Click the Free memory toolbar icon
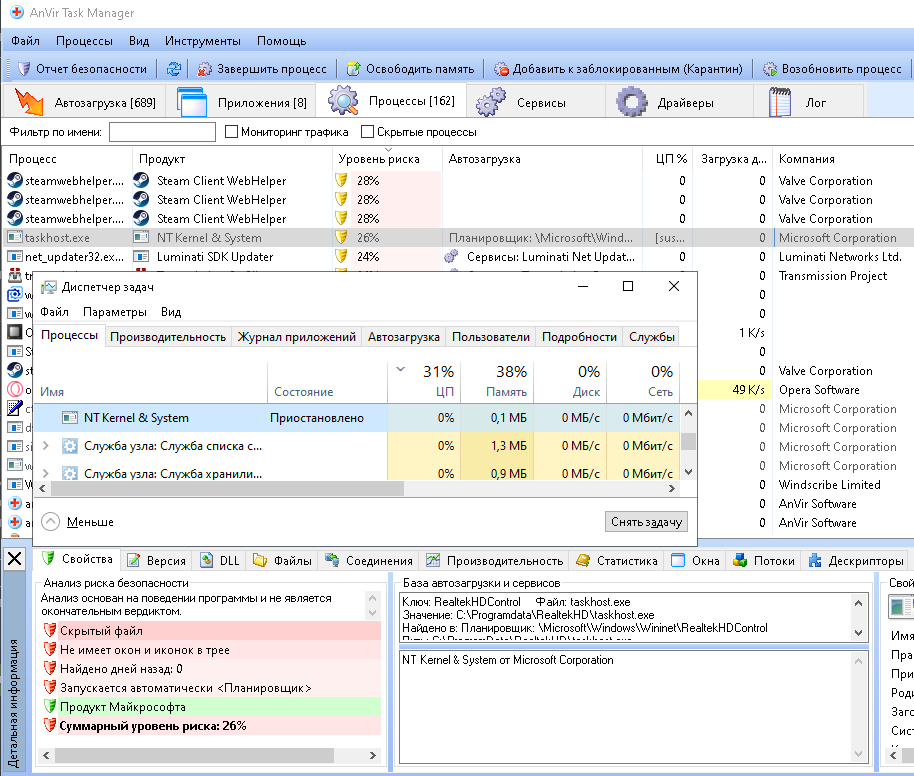Screen dimensions: 914x776 click(353, 69)
